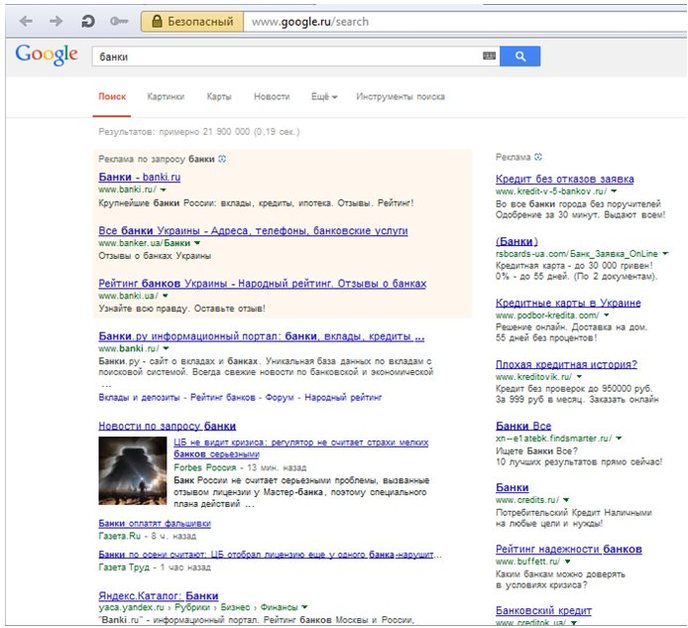Click Forbes Россия source text
The height and width of the screenshot is (628, 688).
[x=205, y=467]
